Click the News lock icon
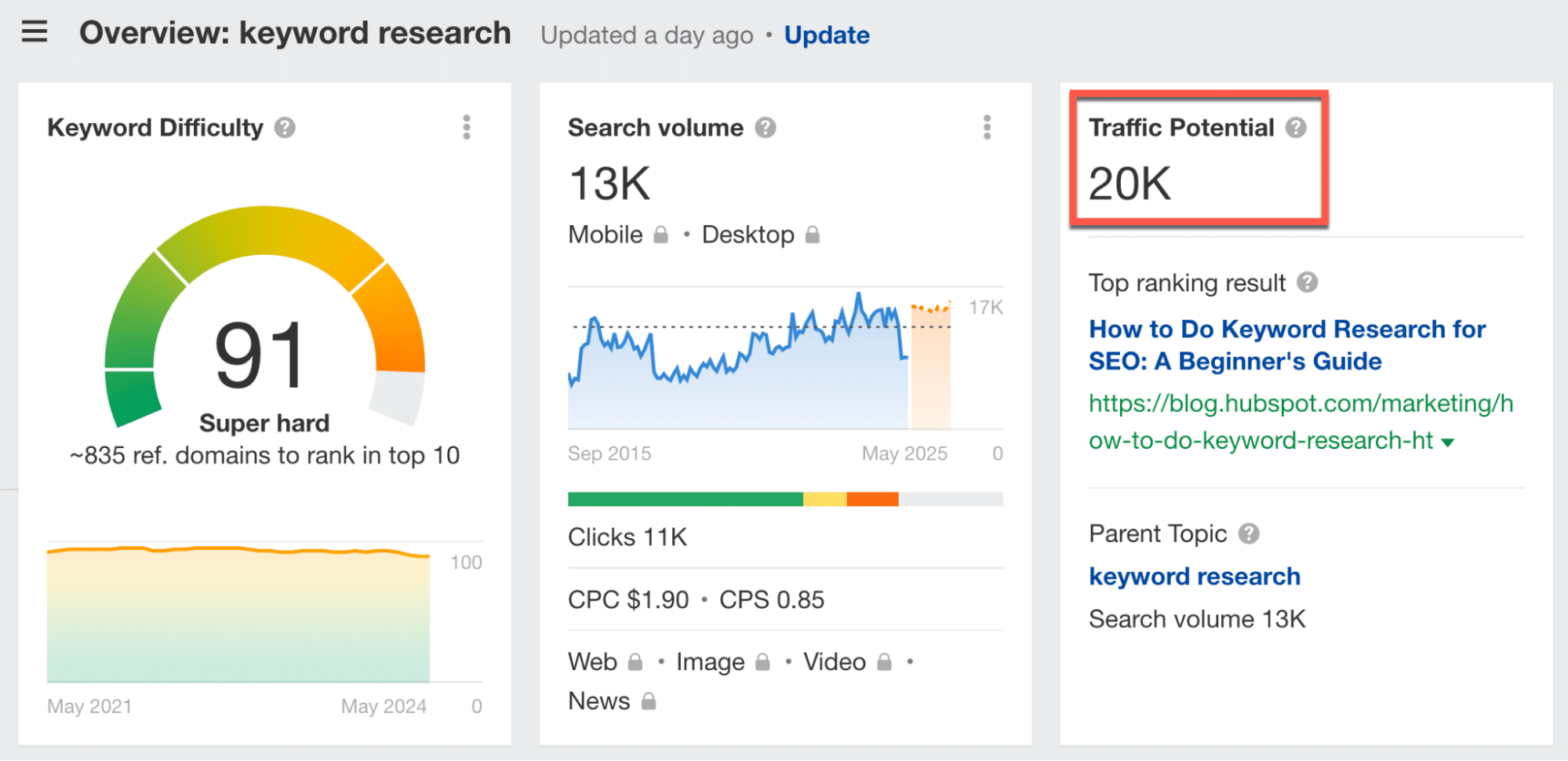 click(x=649, y=701)
